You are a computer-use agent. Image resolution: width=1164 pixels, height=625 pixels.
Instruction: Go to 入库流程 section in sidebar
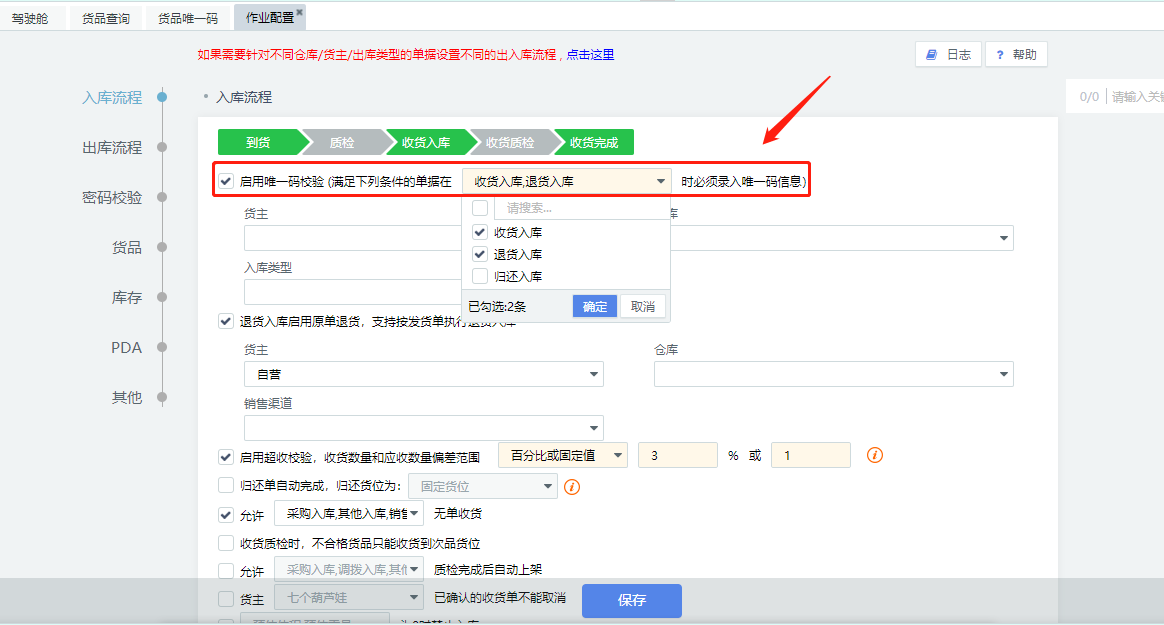pos(111,97)
